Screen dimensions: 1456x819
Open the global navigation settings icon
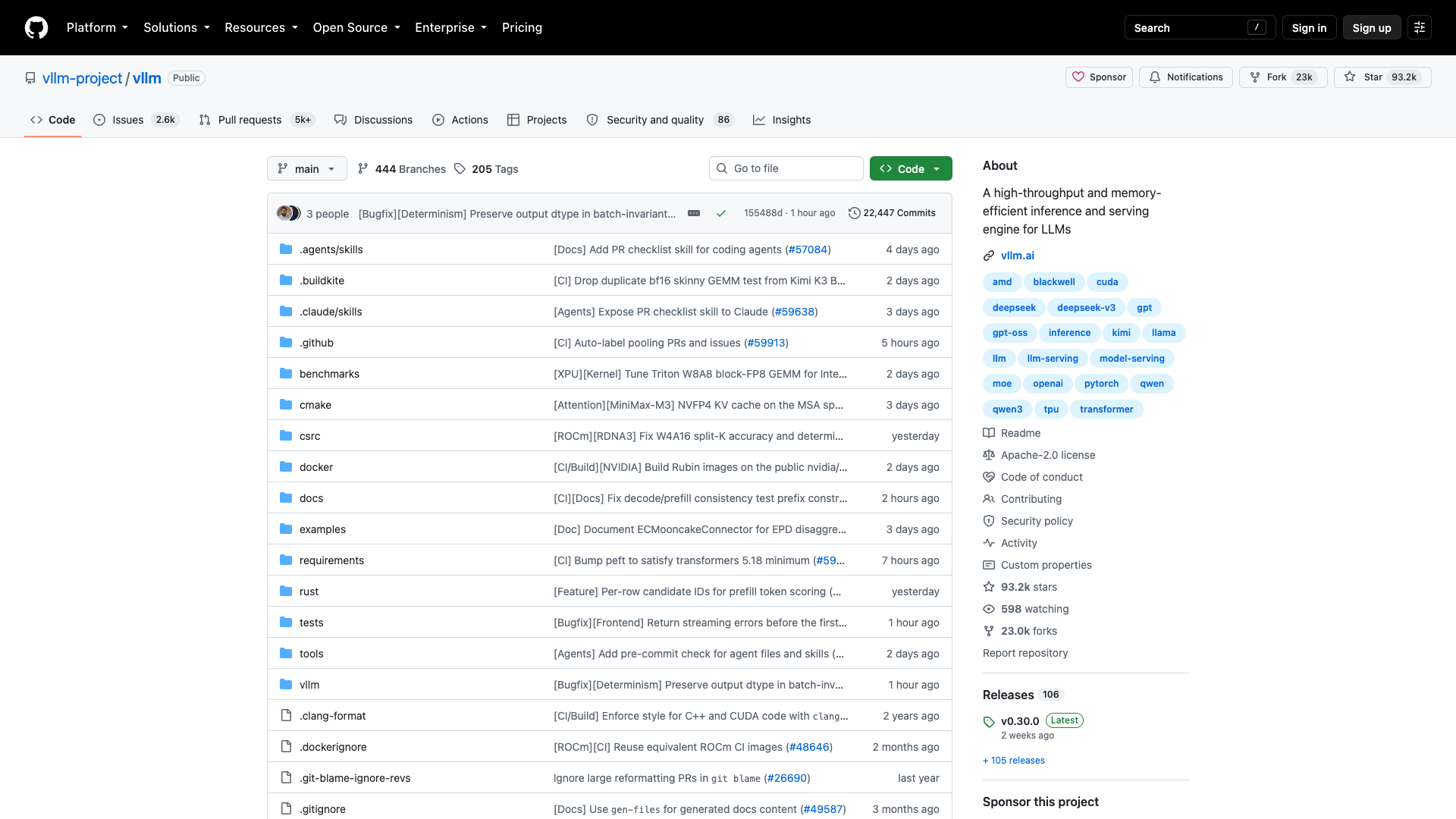(x=1420, y=27)
